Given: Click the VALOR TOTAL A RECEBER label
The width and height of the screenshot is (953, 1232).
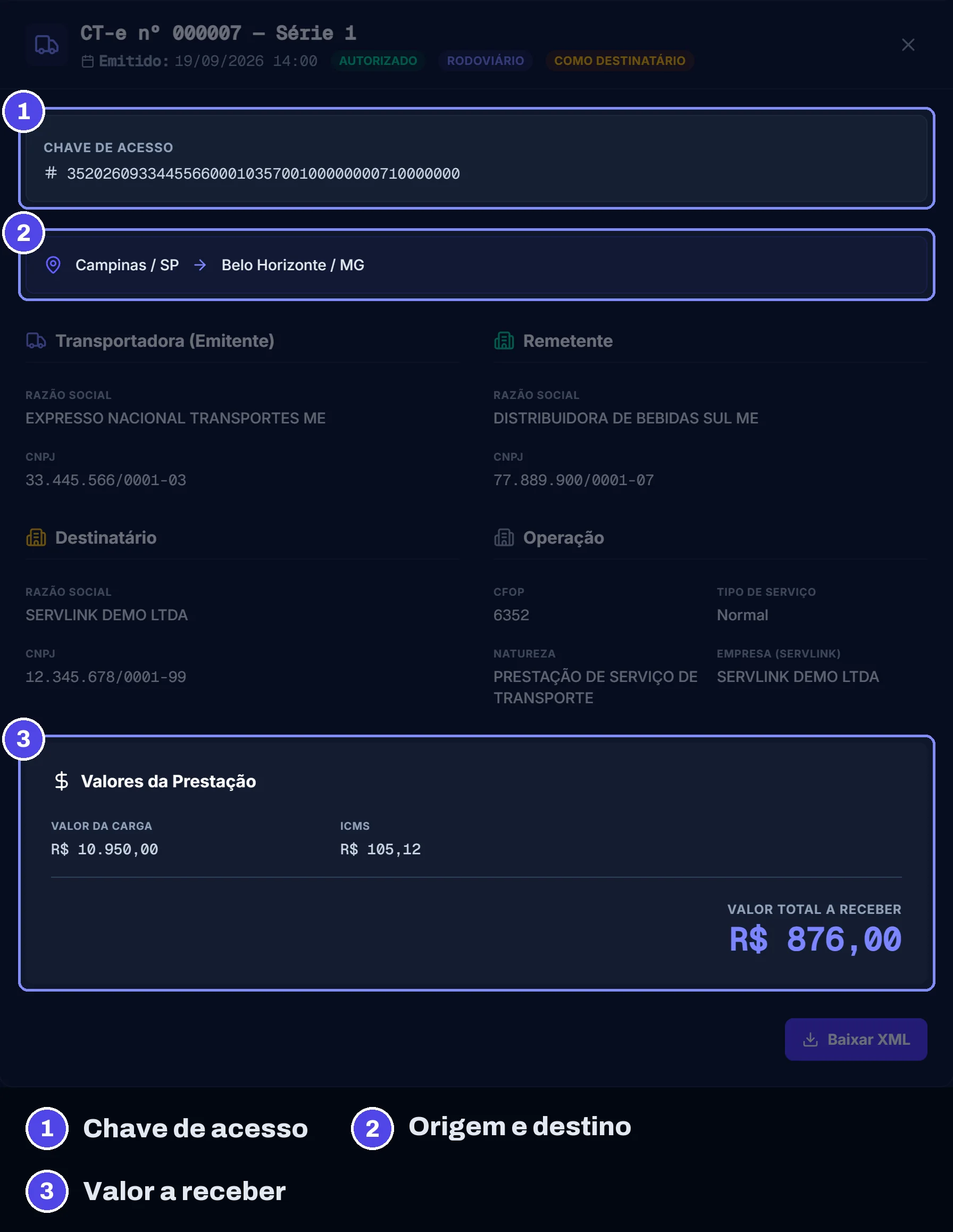Looking at the screenshot, I should [814, 909].
